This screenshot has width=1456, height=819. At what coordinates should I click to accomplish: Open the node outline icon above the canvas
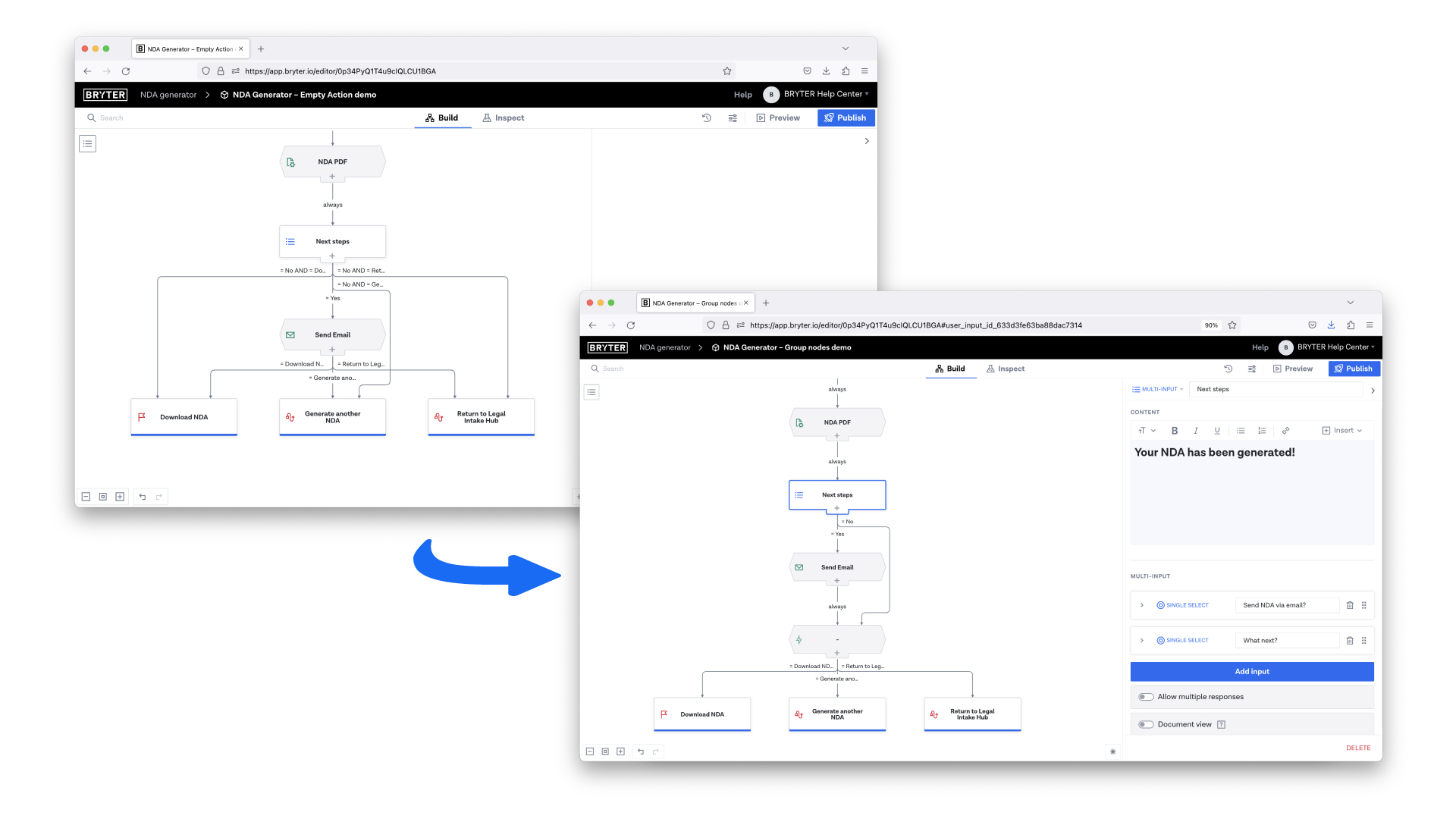click(x=592, y=392)
